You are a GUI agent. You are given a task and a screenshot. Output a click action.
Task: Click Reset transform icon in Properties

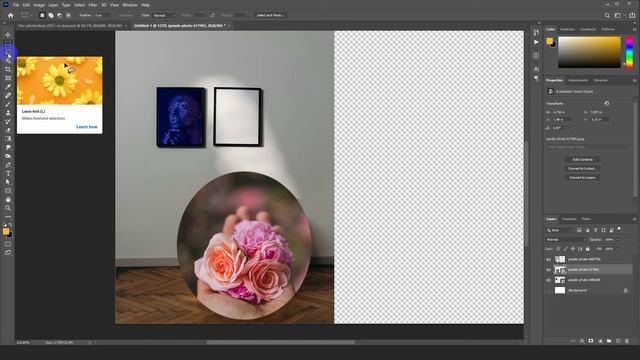[607, 104]
